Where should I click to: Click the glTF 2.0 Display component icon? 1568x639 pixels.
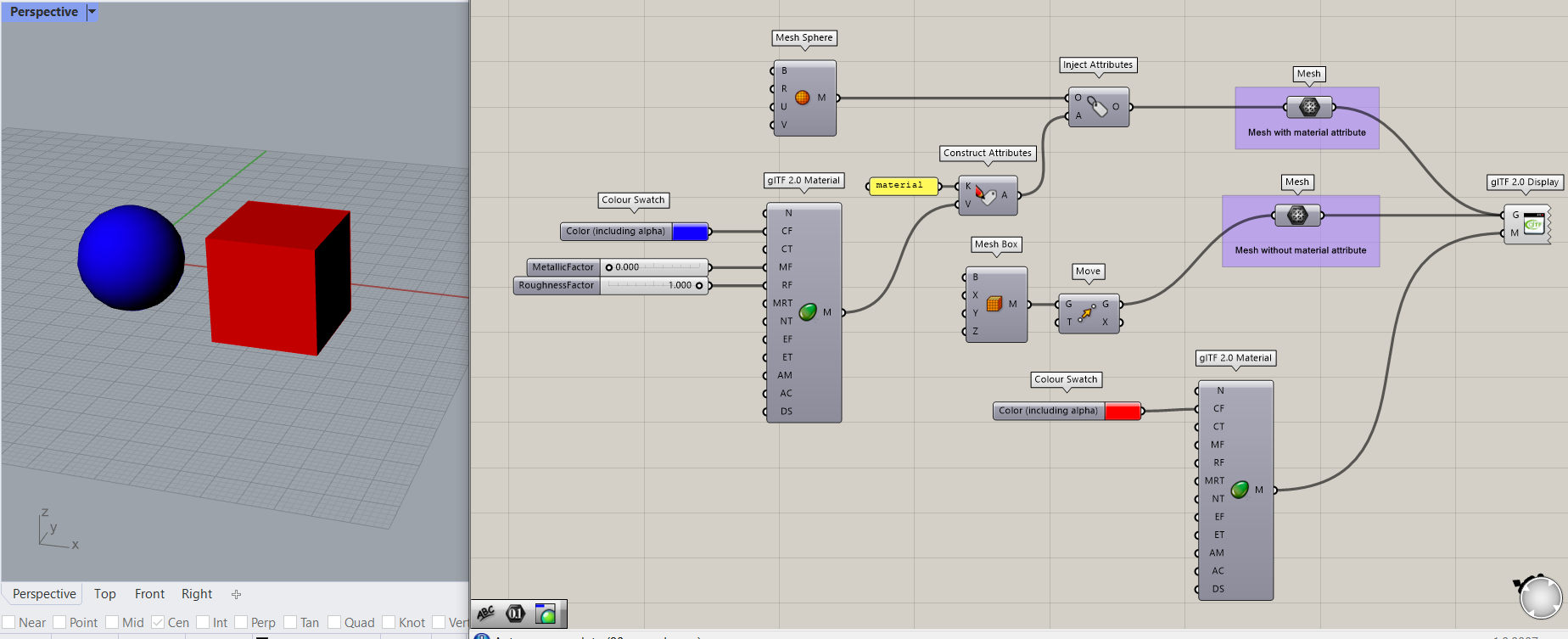tap(1533, 224)
